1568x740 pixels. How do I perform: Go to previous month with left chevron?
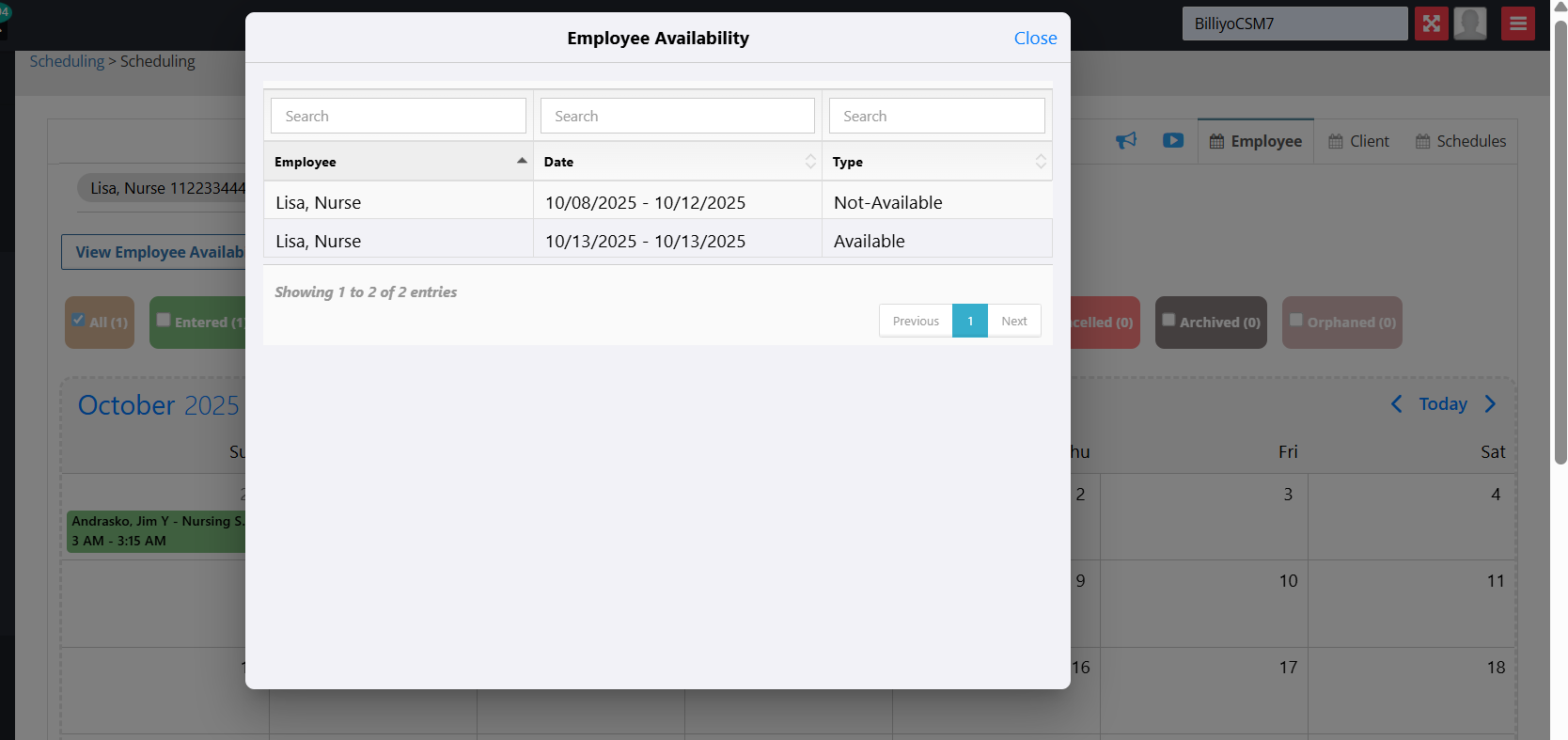(x=1397, y=404)
